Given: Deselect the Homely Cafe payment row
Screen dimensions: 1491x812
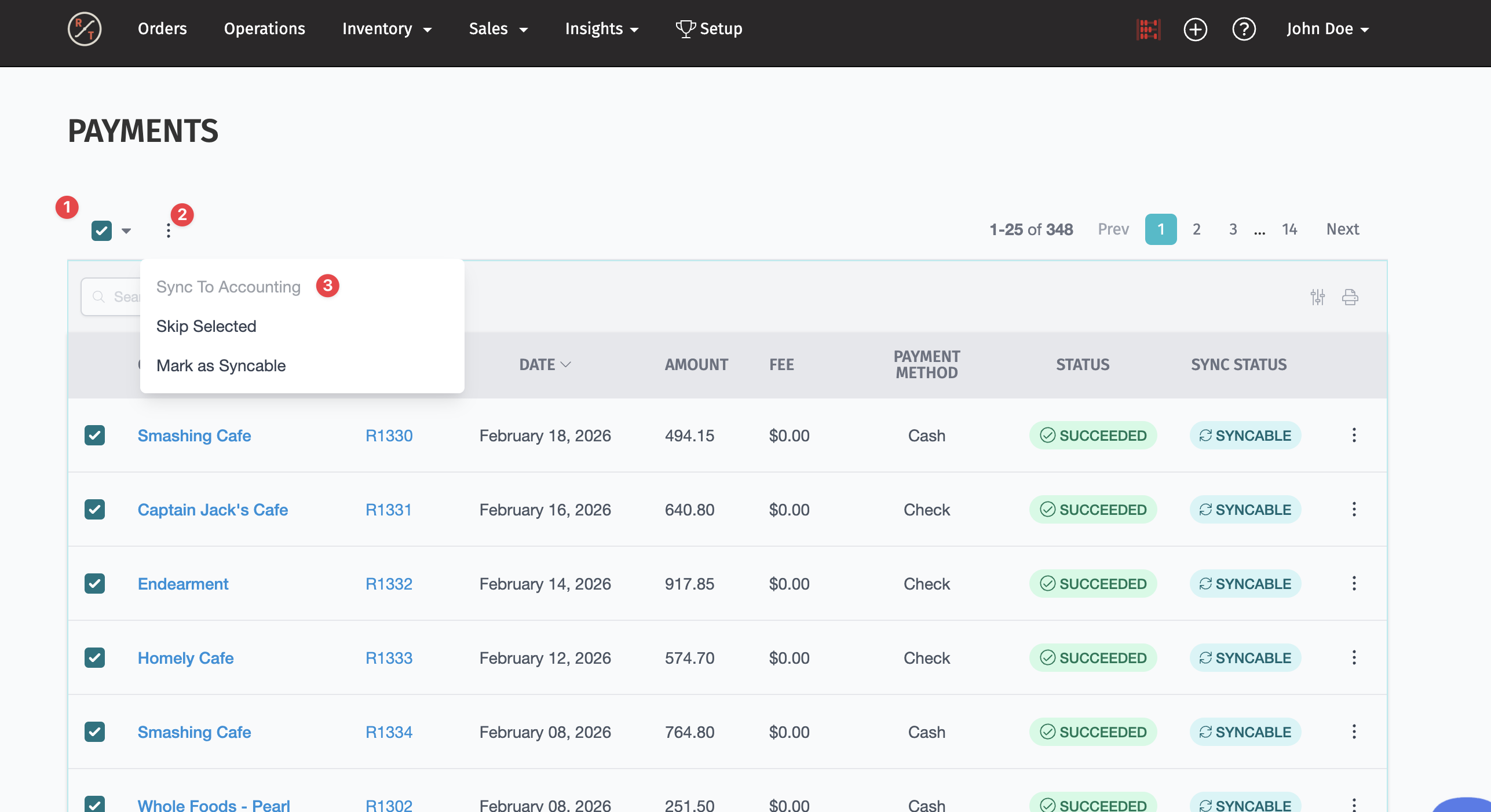Looking at the screenshot, I should (94, 657).
